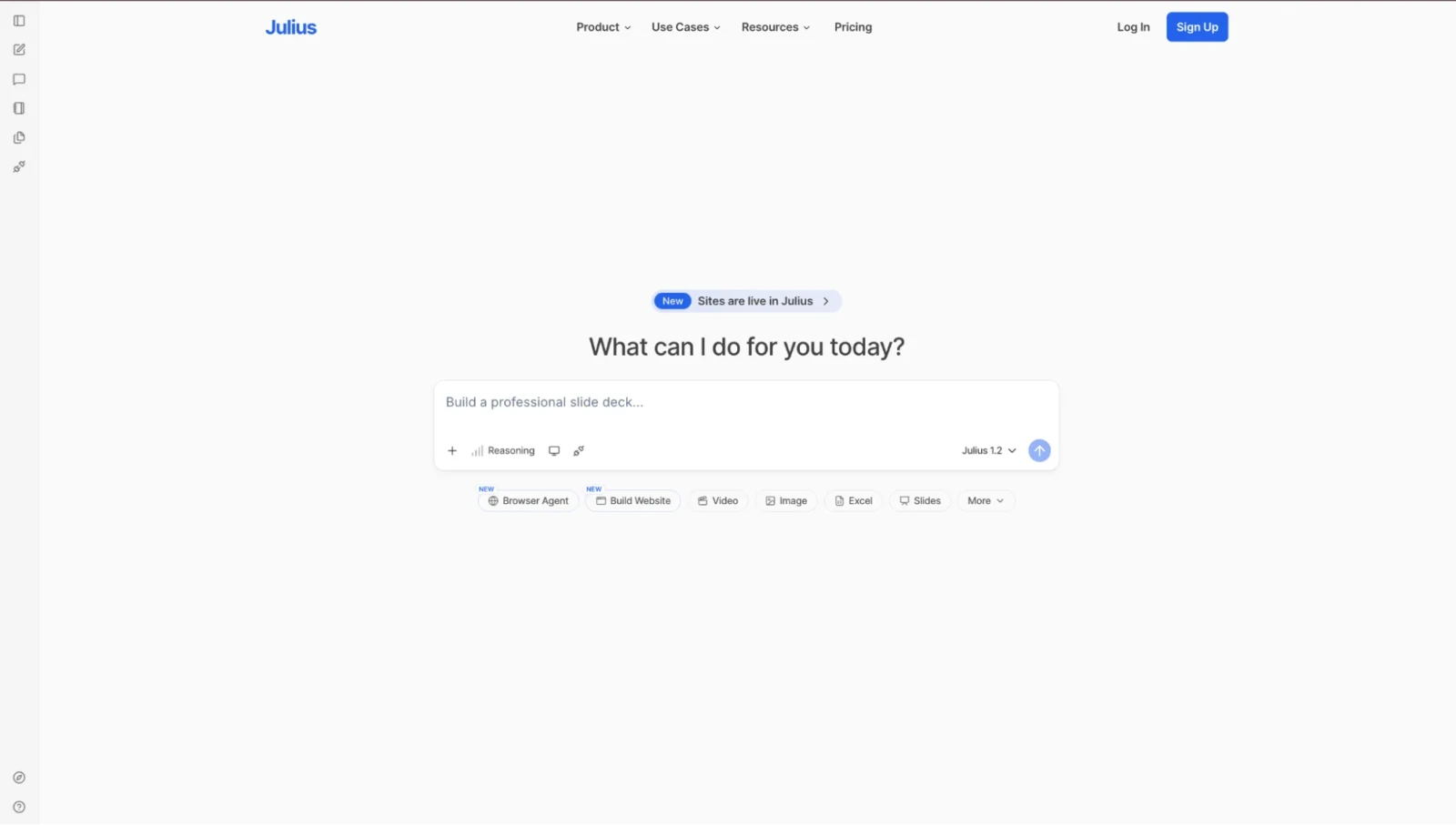Screen dimensions: 1456x825
Task: Expand the Resources menu
Action: (x=775, y=27)
